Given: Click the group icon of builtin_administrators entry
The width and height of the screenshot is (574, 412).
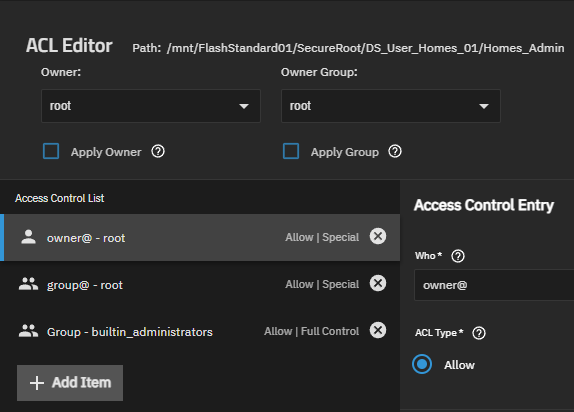Looking at the screenshot, I should [x=28, y=331].
